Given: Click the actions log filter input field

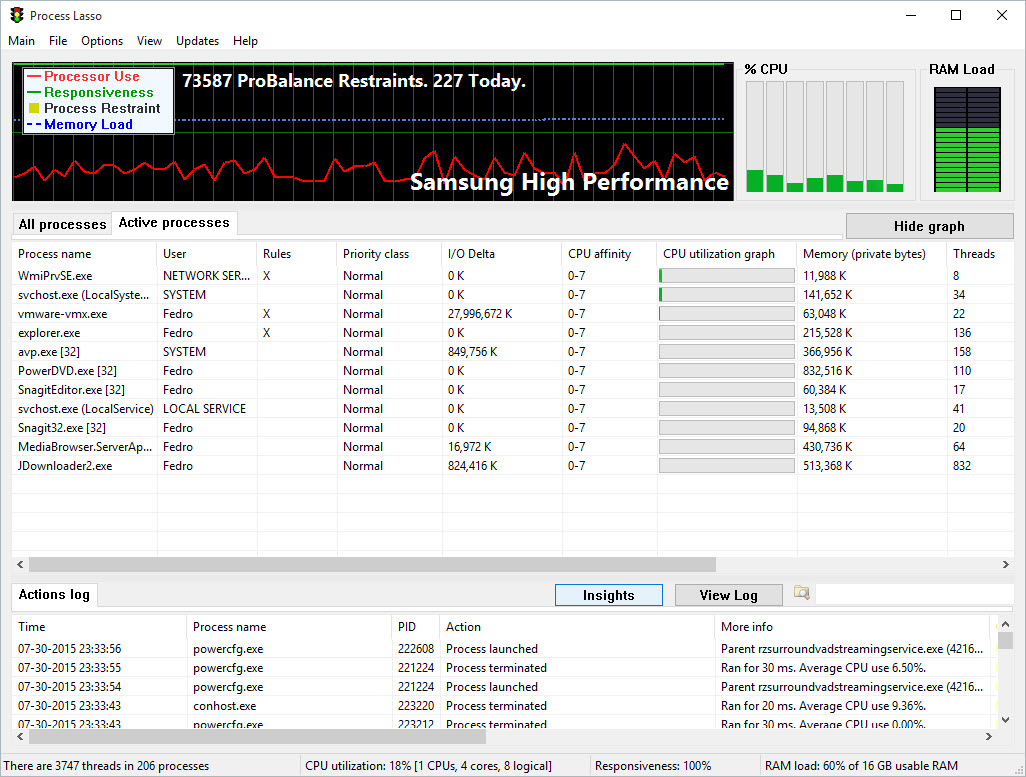Looking at the screenshot, I should [914, 594].
